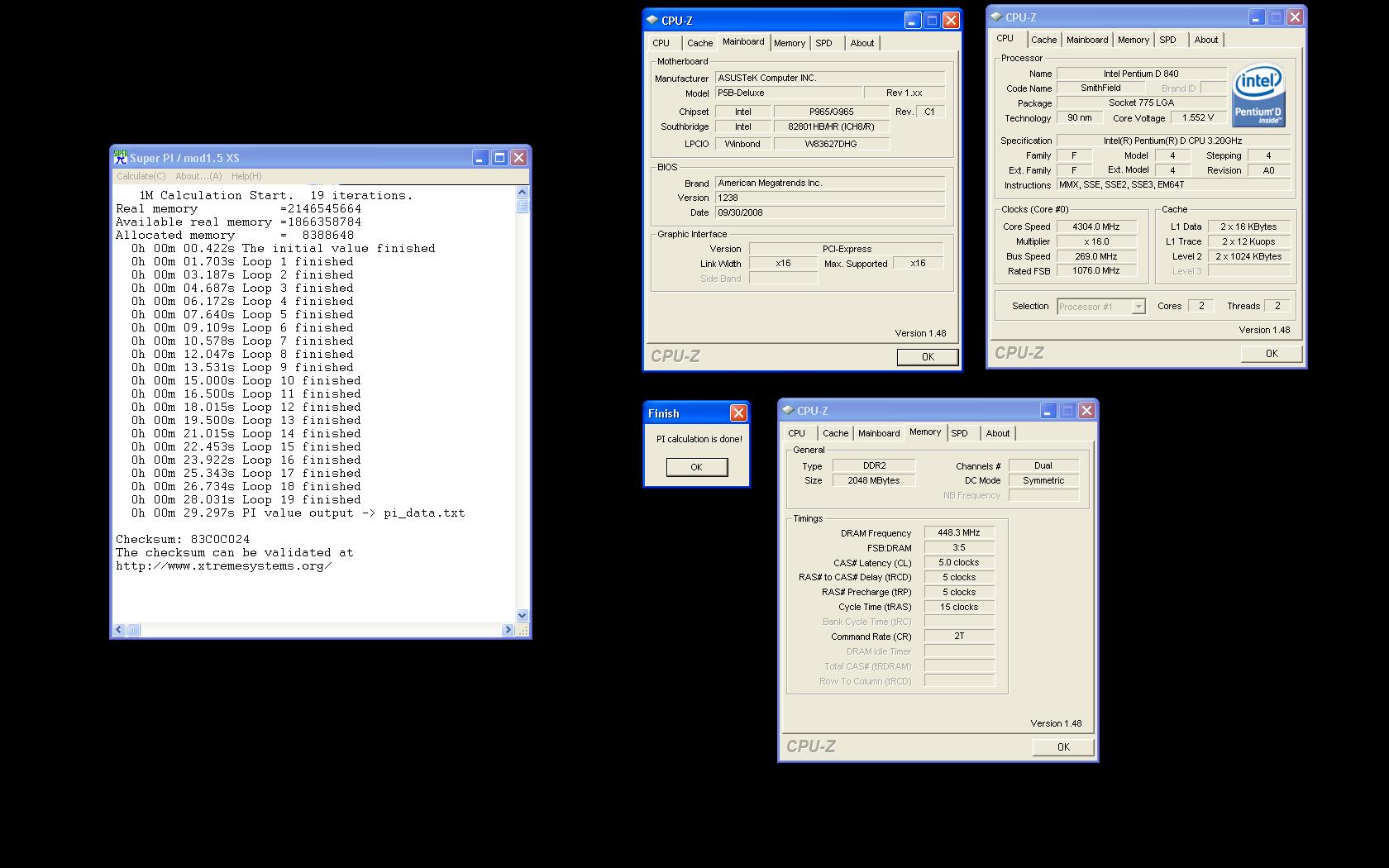Click Super PI vertical scrollbar up arrow
Viewport: 1389px width, 868px height.
[x=522, y=193]
